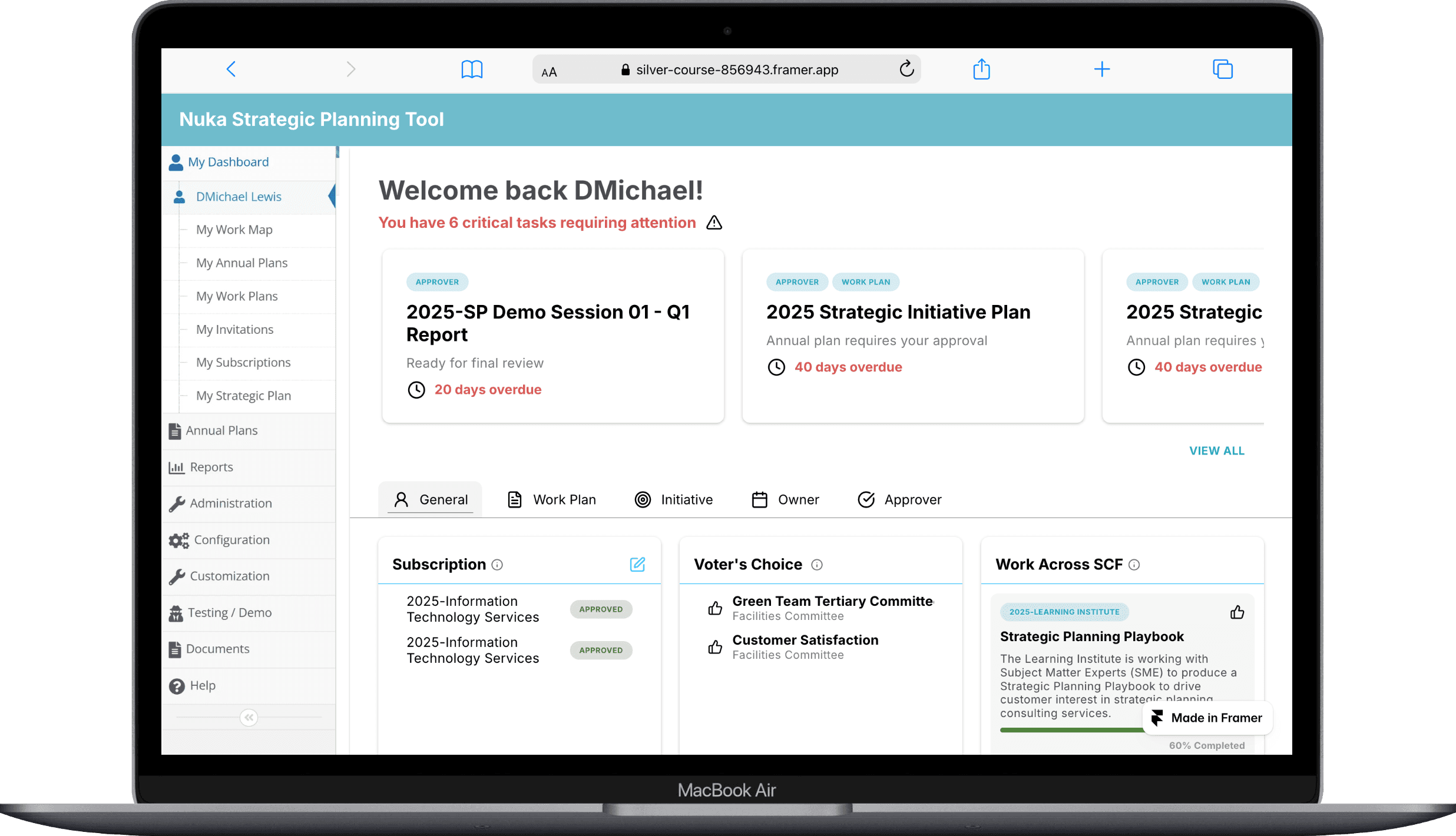Click the 60% completed progress bar
Screen dimensions: 1456x836
[x=1071, y=730]
